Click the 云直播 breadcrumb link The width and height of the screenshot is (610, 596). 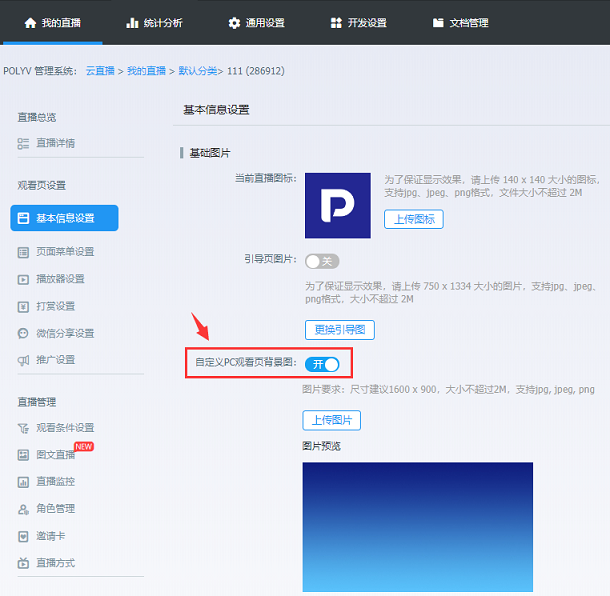coord(99,71)
